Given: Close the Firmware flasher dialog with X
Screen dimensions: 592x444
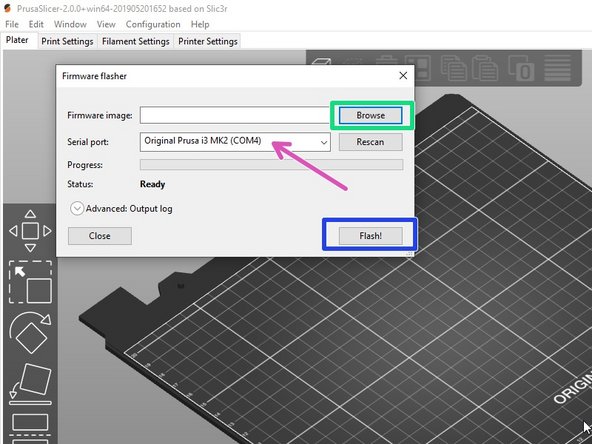Looking at the screenshot, I should tap(403, 76).
